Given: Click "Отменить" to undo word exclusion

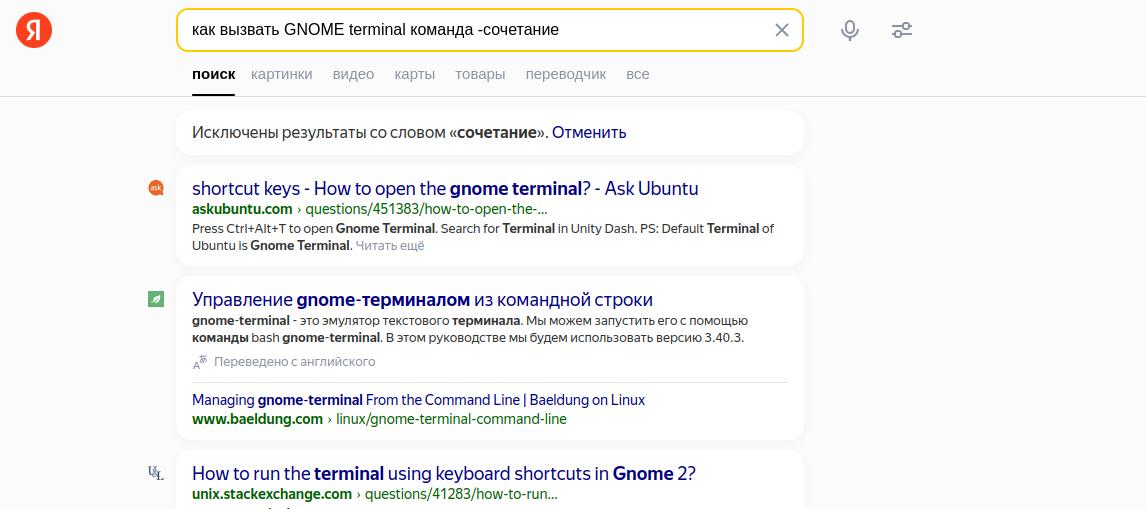Looking at the screenshot, I should pos(589,132).
